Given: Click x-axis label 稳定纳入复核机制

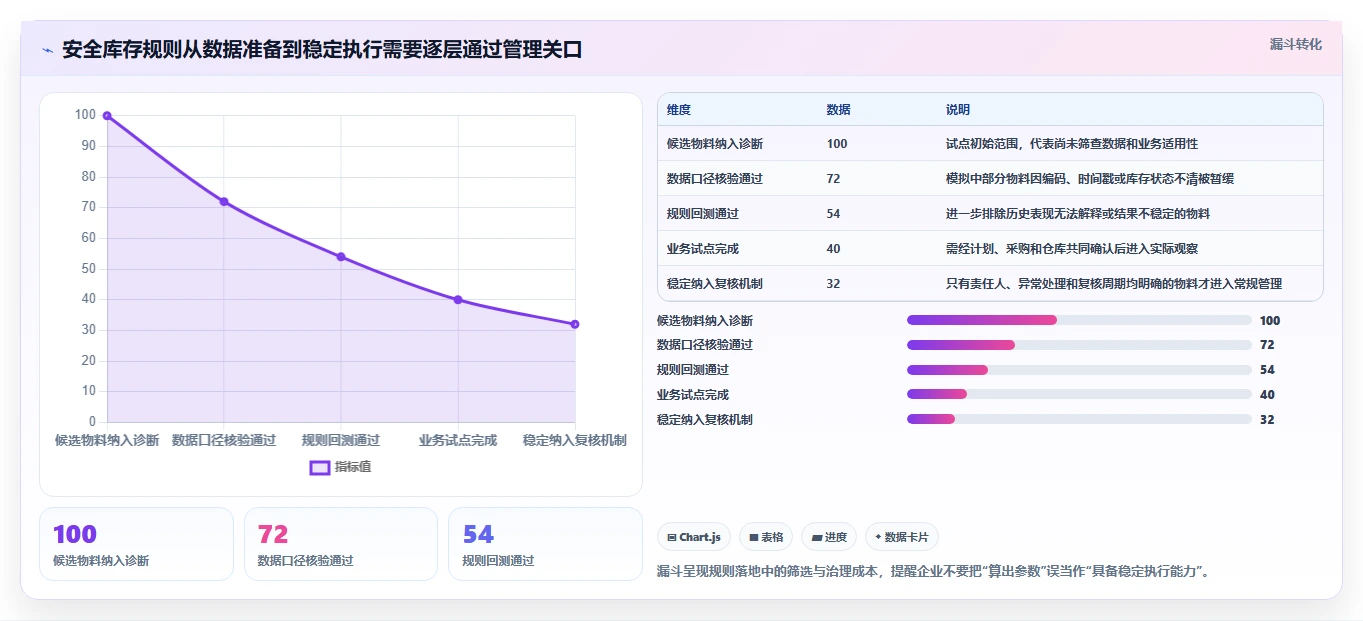Looking at the screenshot, I should point(575,440).
